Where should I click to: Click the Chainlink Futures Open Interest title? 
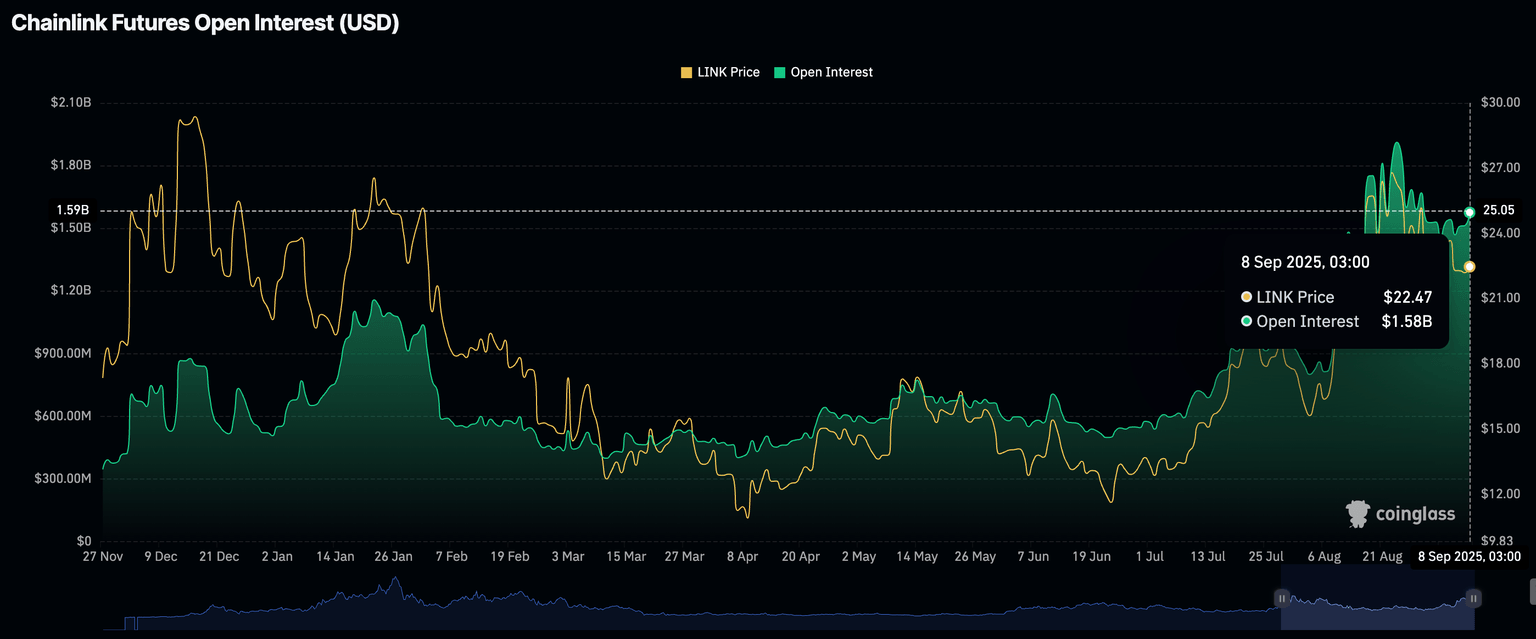click(204, 22)
